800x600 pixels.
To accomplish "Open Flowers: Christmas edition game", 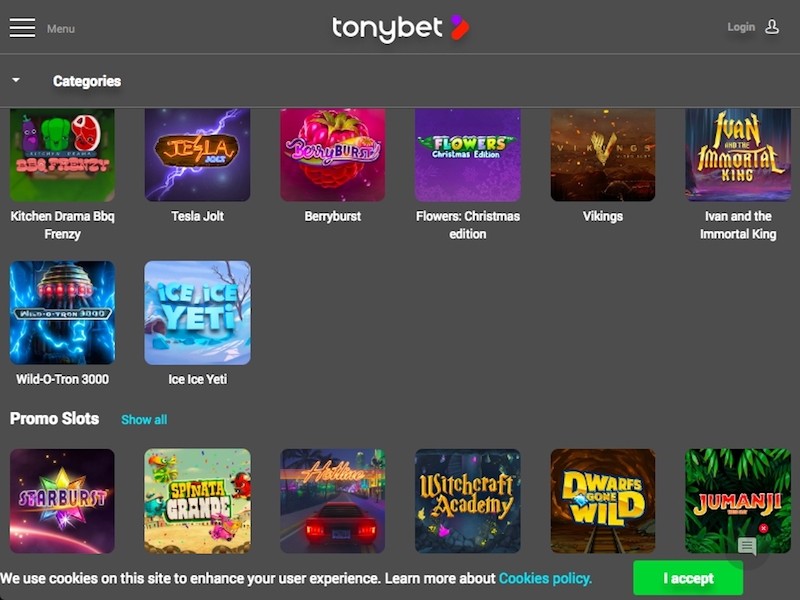I will pos(468,155).
